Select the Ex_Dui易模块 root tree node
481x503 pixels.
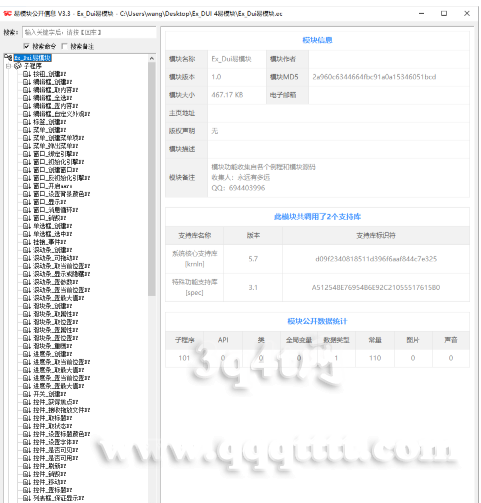click(33, 58)
